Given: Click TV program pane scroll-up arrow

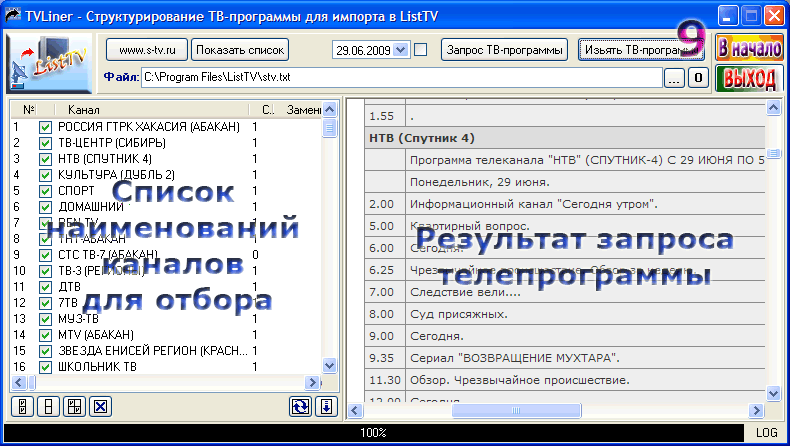Looking at the screenshot, I should (773, 107).
